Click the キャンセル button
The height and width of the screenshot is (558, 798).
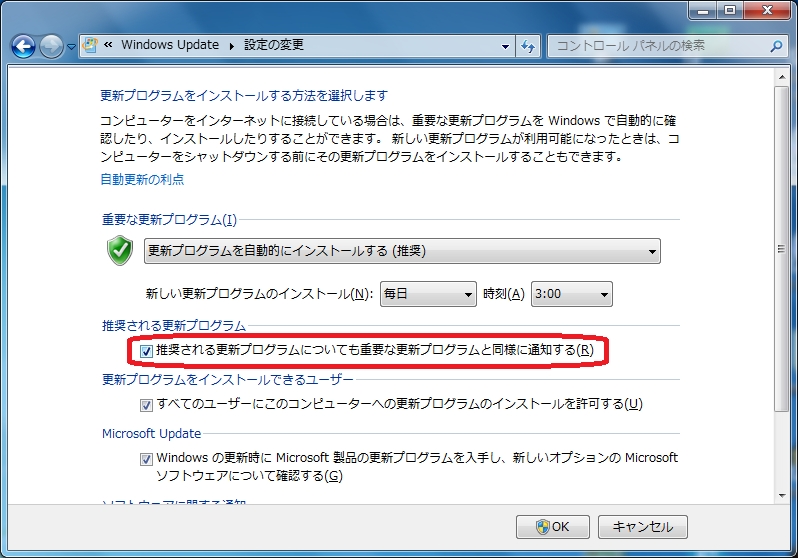coord(643,527)
